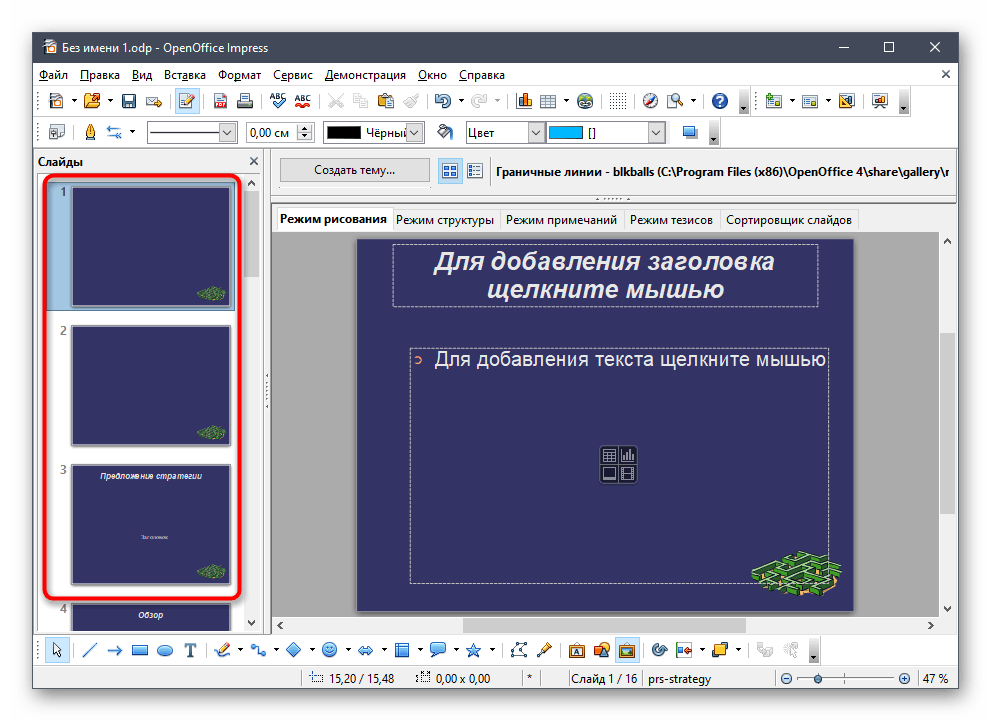
Task: Open the Navigator compass icon
Action: 650,101
